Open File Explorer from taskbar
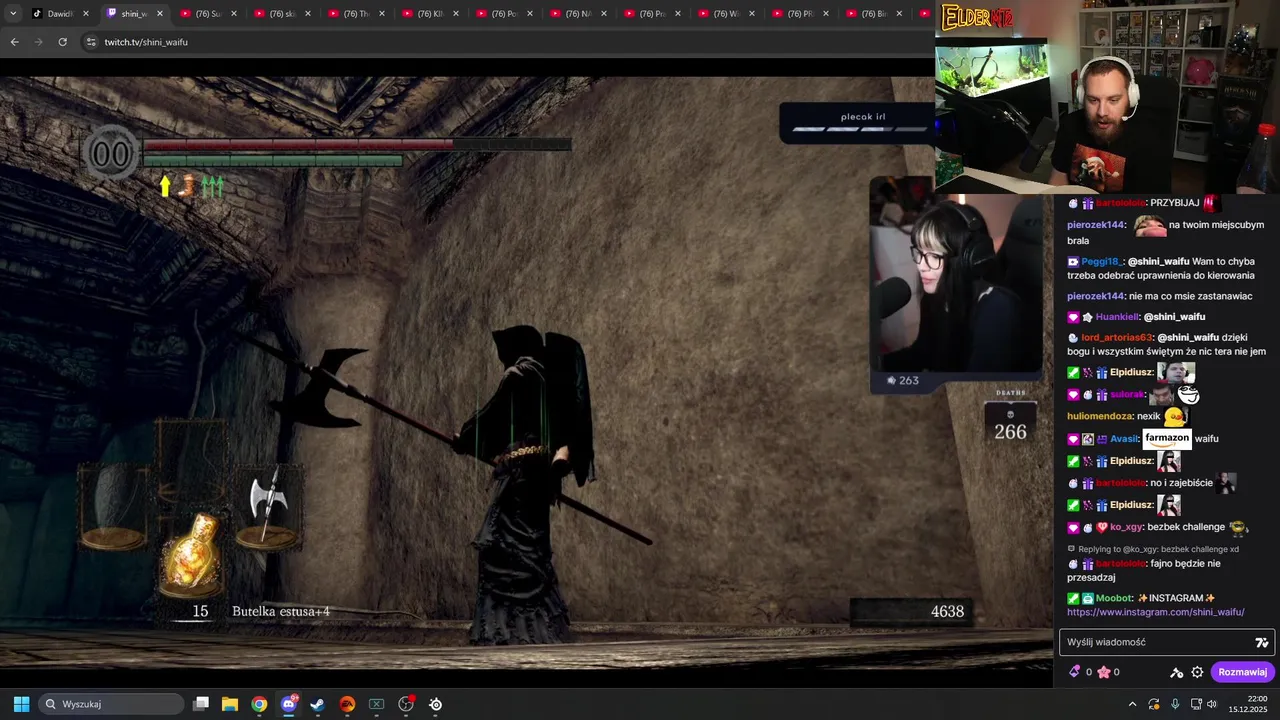This screenshot has width=1280, height=720. (229, 704)
